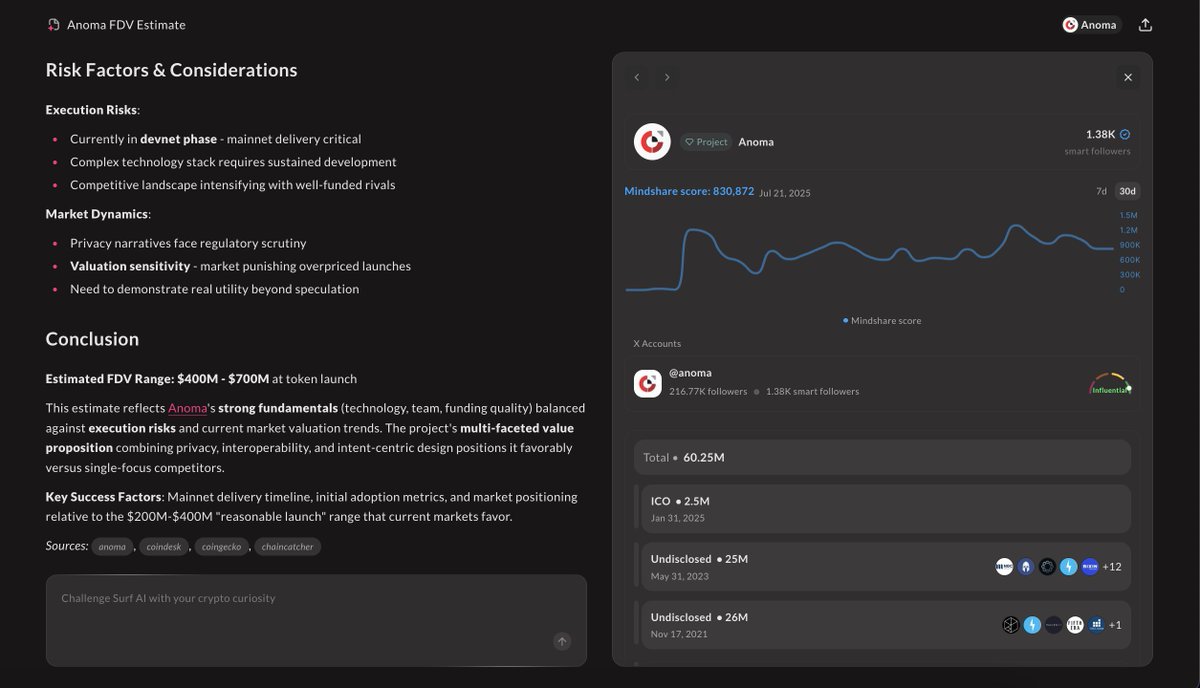
Task: Go to next item with right chevron
Action: 667,77
